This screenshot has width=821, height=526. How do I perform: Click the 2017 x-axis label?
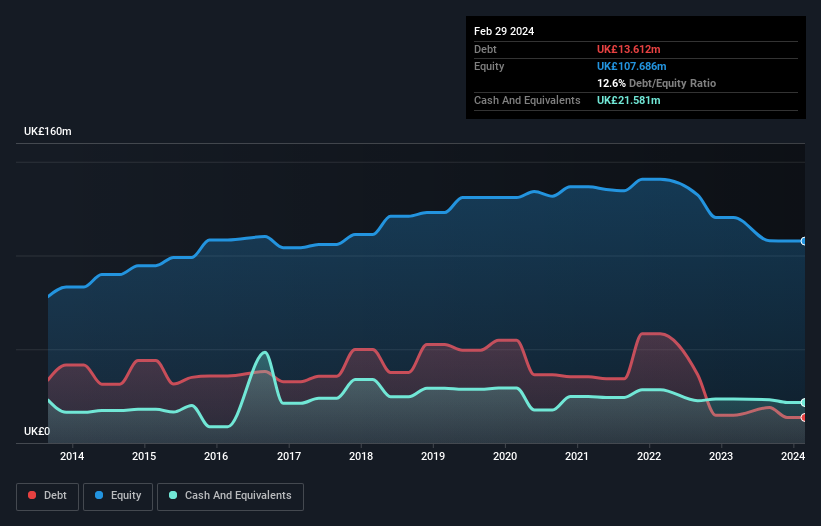coord(289,456)
